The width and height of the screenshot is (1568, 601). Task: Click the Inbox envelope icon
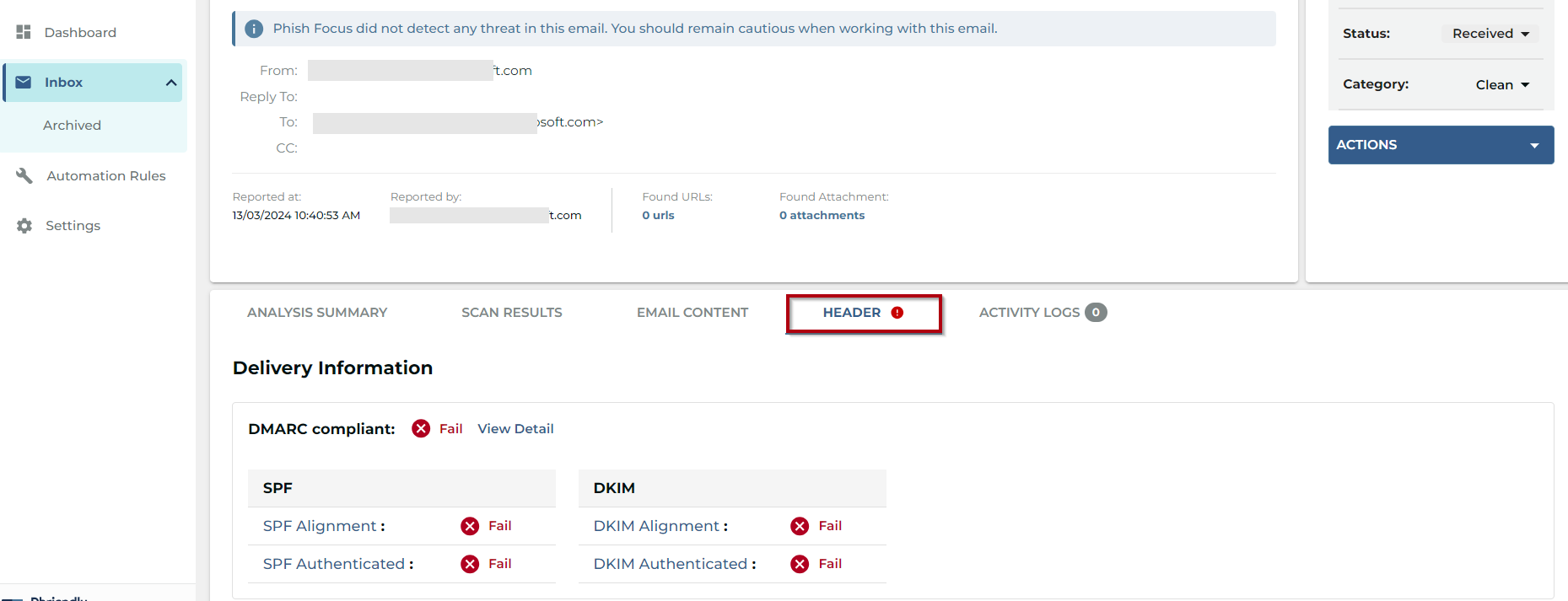[x=24, y=83]
